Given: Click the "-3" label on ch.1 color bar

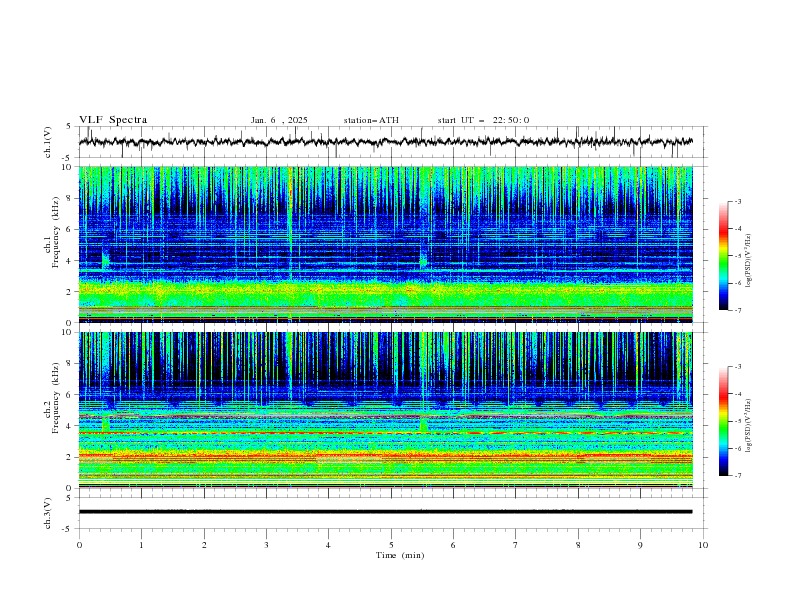Looking at the screenshot, I should click(737, 201).
